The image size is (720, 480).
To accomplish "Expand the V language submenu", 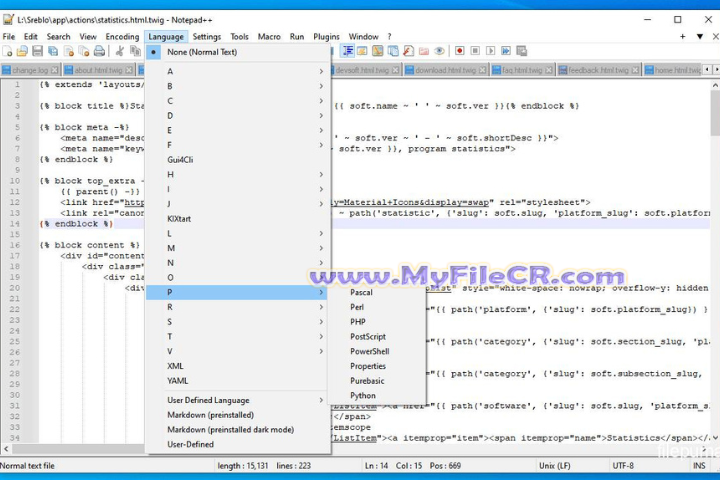I will point(238,351).
